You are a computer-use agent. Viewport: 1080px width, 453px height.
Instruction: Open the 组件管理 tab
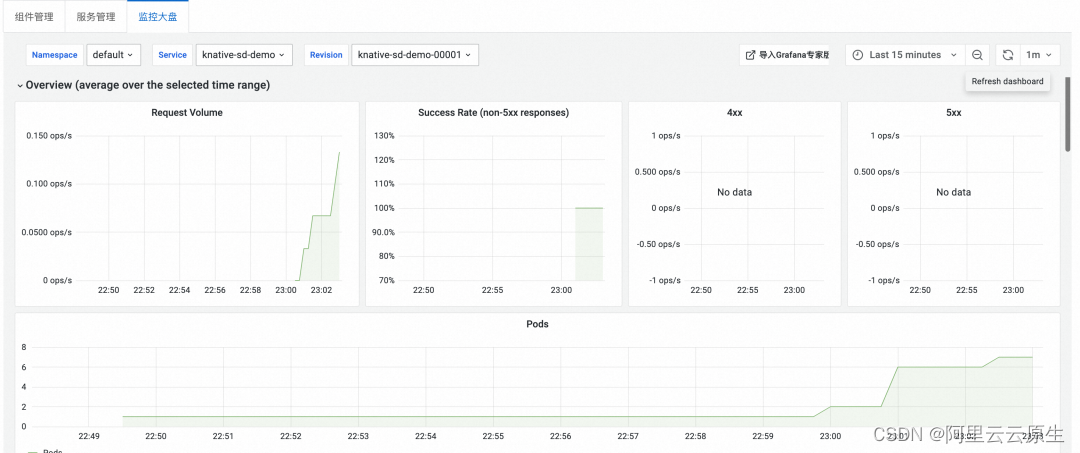pyautogui.click(x=34, y=17)
